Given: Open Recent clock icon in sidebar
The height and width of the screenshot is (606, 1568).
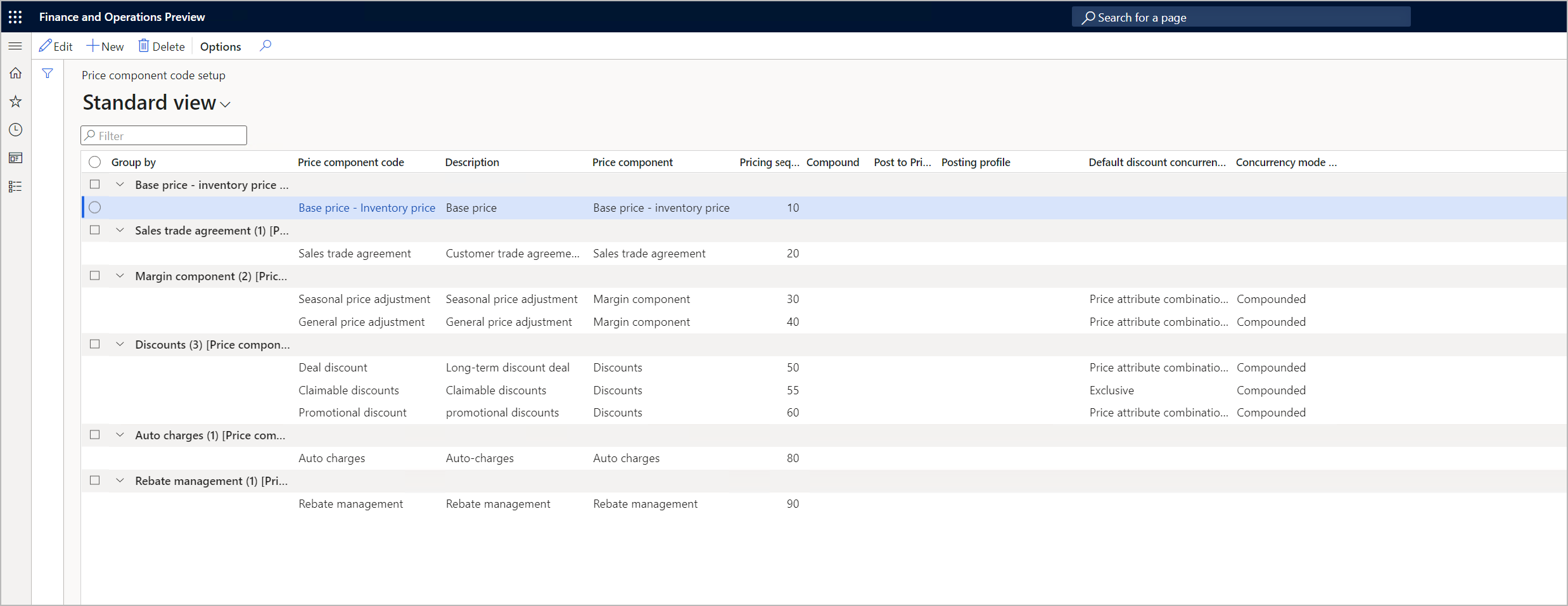Looking at the screenshot, I should [15, 130].
